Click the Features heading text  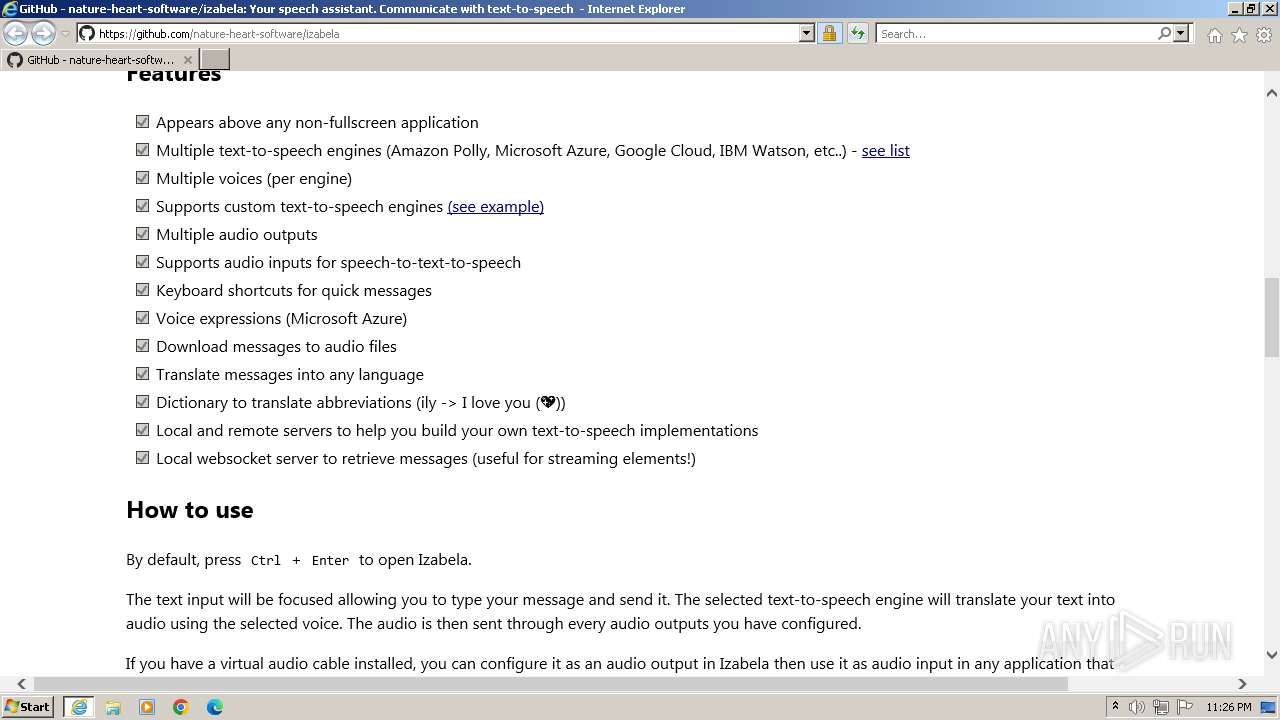173,75
